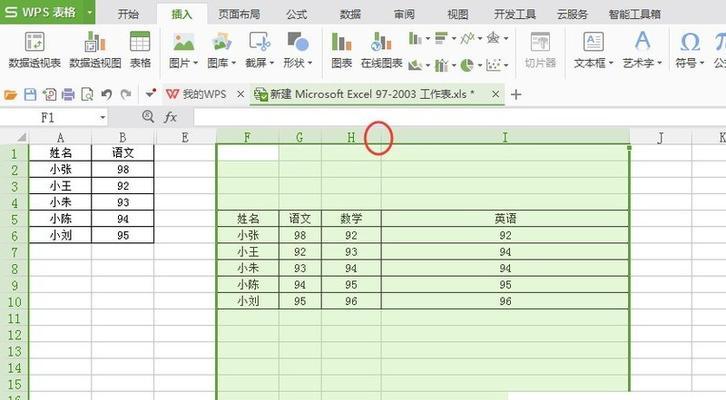Screen dimensions: 726x400
Task: Open the 云服务 tab
Action: (x=573, y=14)
